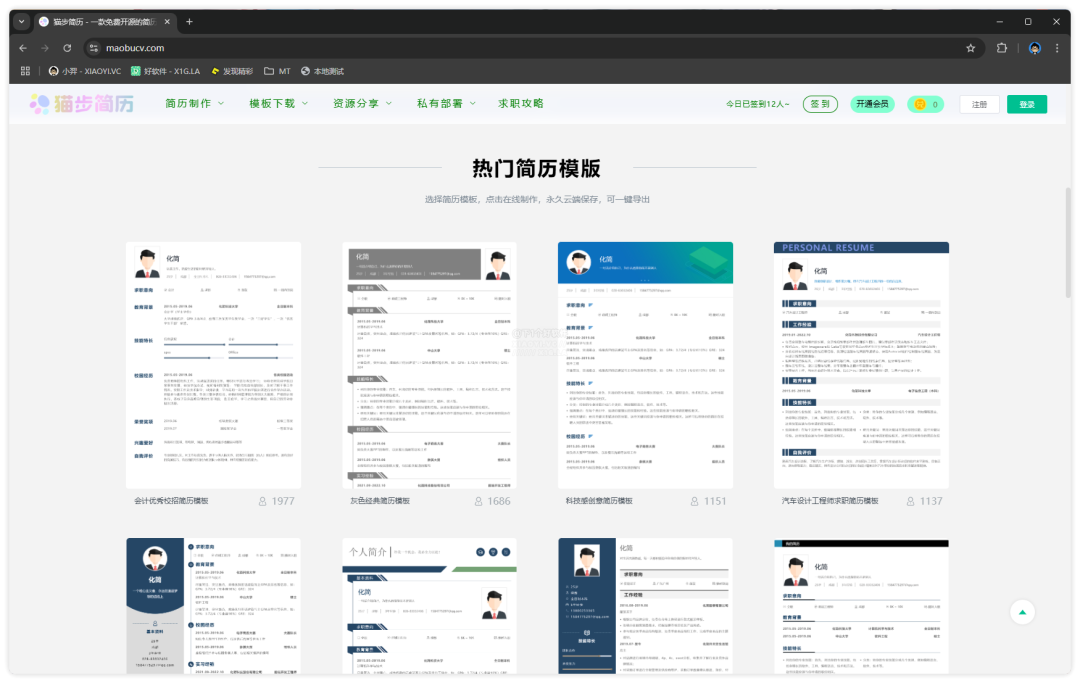Click the 会计优秀校招简历模板 title
The width and height of the screenshot is (1080, 683).
pyautogui.click(x=171, y=501)
